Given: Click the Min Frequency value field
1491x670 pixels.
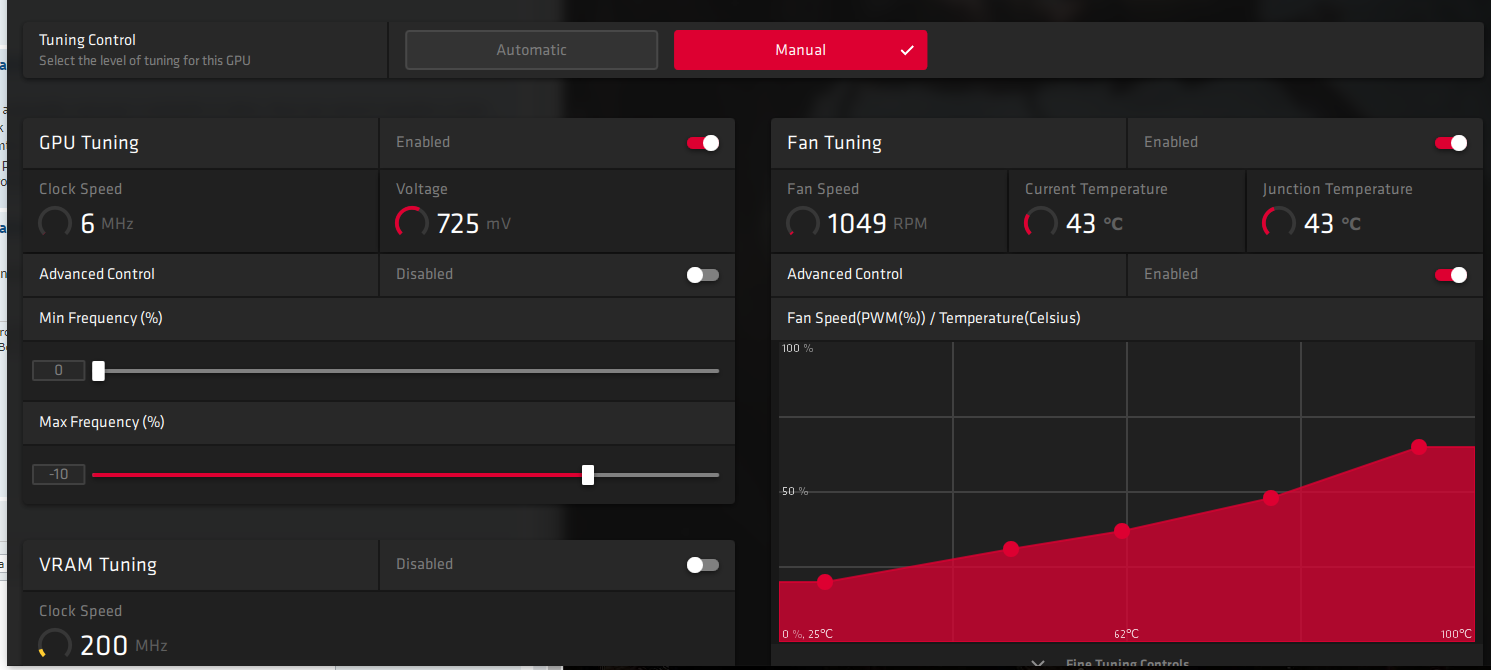Looking at the screenshot, I should pyautogui.click(x=59, y=371).
